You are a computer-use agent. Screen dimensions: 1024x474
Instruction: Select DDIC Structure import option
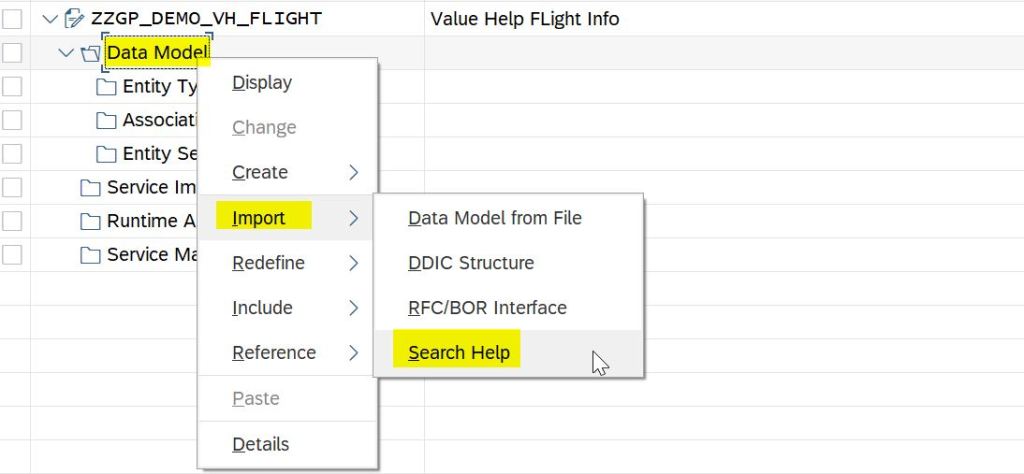point(471,263)
